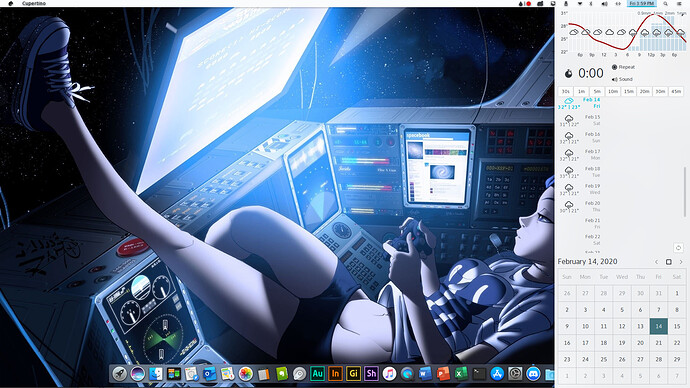
Task: Open the Cupertino menu in the menu bar
Action: [x=34, y=4]
